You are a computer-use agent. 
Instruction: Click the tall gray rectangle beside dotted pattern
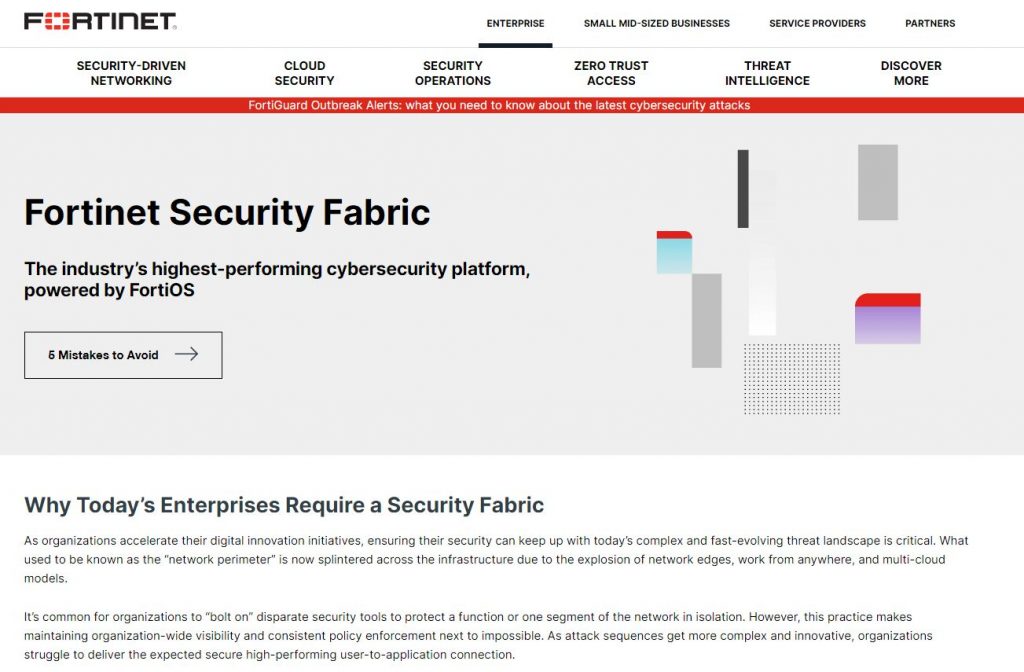pyautogui.click(x=706, y=320)
